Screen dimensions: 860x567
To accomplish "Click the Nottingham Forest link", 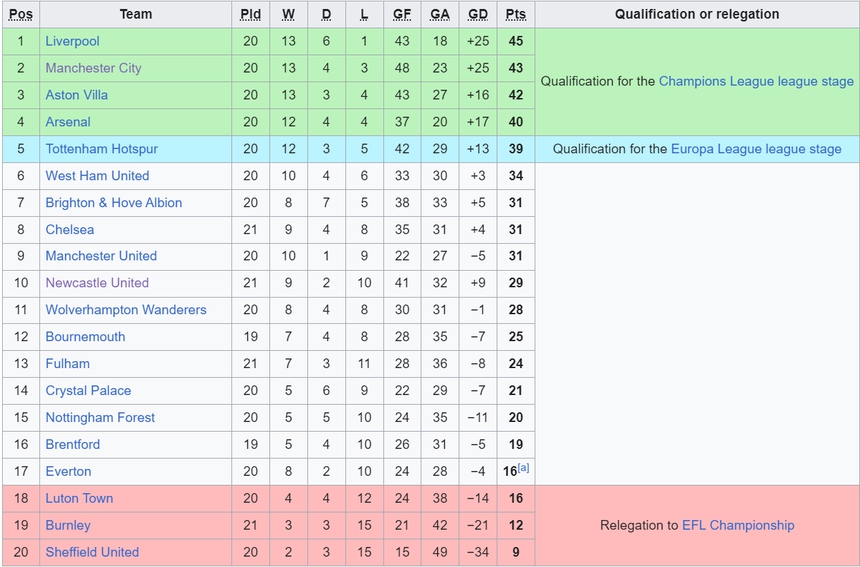I will coord(100,418).
